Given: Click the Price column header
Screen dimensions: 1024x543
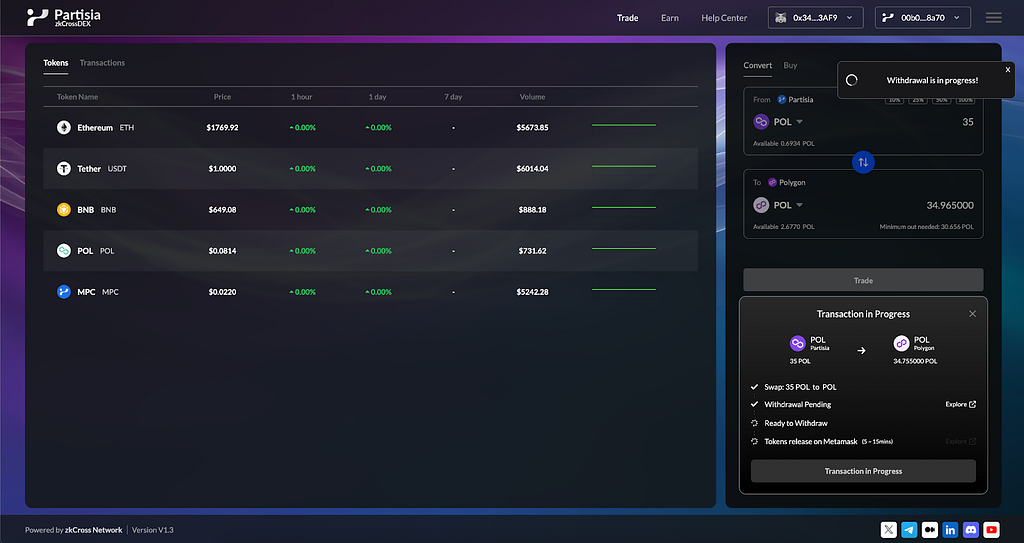Looking at the screenshot, I should click(222, 97).
